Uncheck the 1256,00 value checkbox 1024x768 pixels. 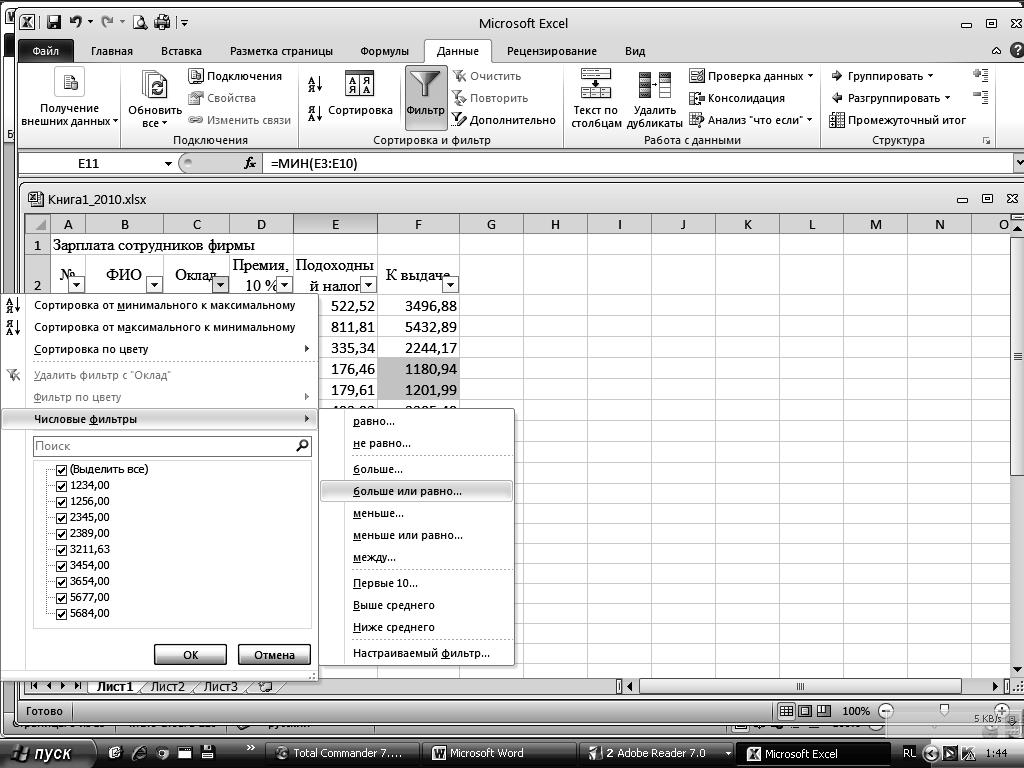click(61, 502)
